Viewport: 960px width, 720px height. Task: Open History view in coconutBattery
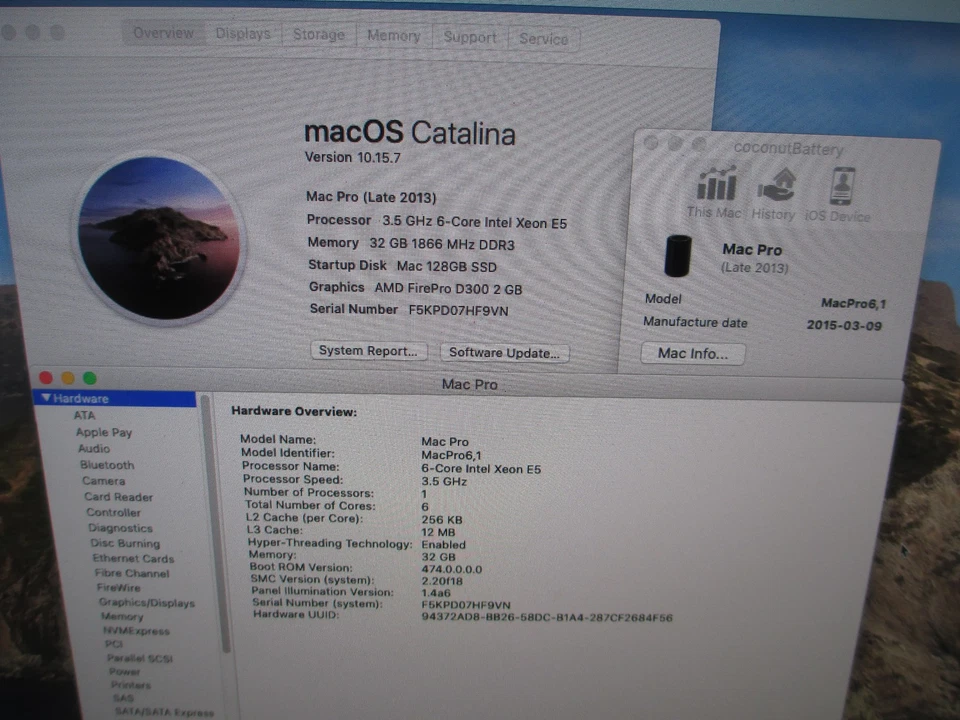(x=773, y=192)
